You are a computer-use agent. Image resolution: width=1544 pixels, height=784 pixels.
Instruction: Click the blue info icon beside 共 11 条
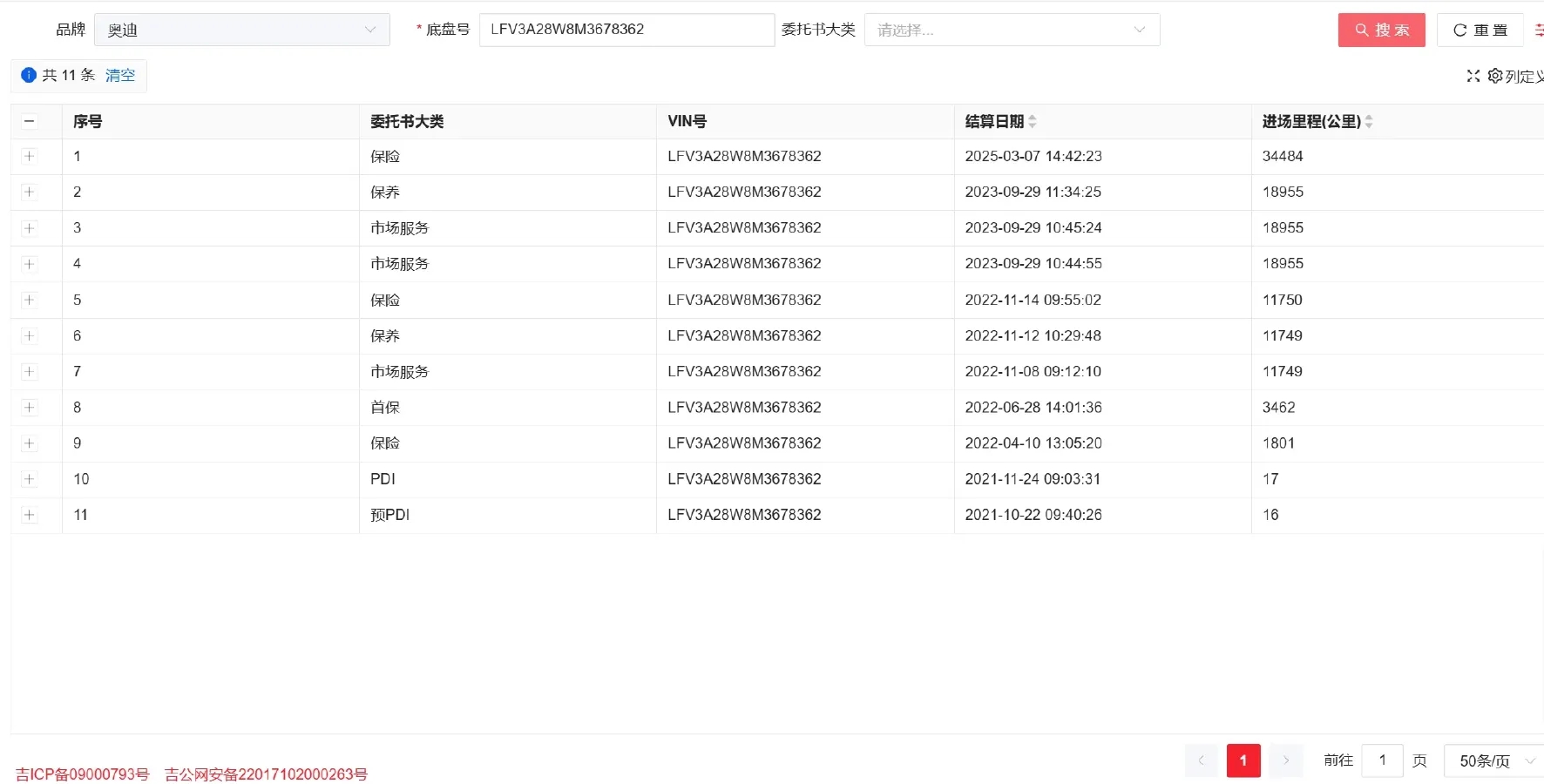coord(28,75)
